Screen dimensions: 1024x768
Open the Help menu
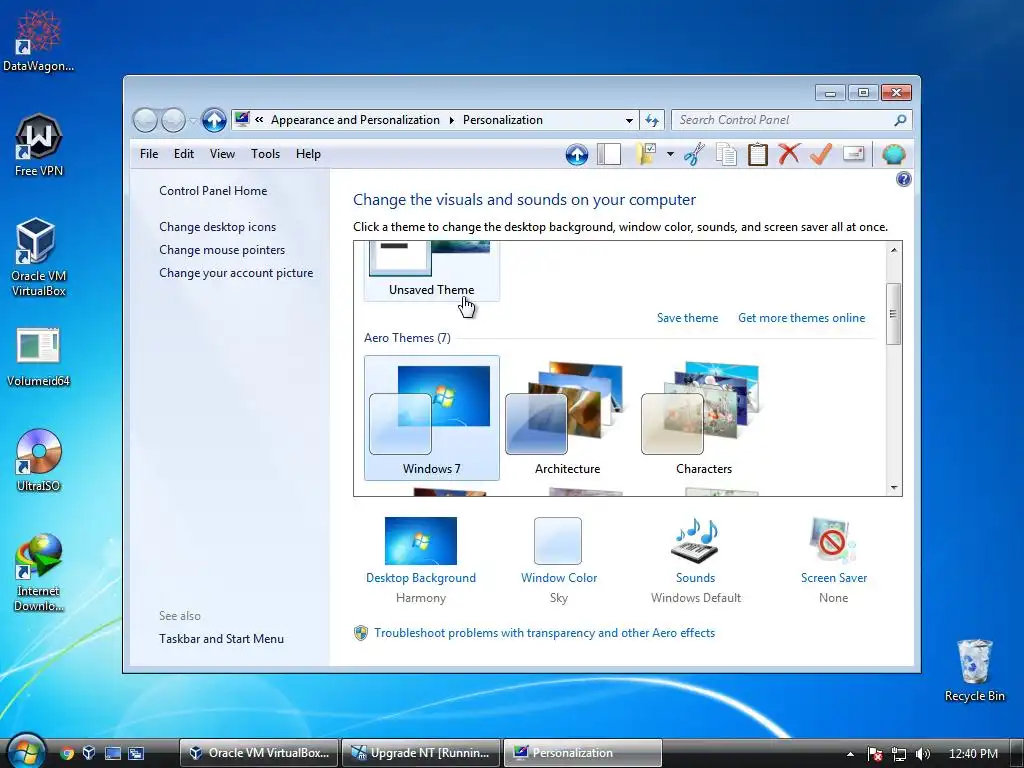pos(308,154)
